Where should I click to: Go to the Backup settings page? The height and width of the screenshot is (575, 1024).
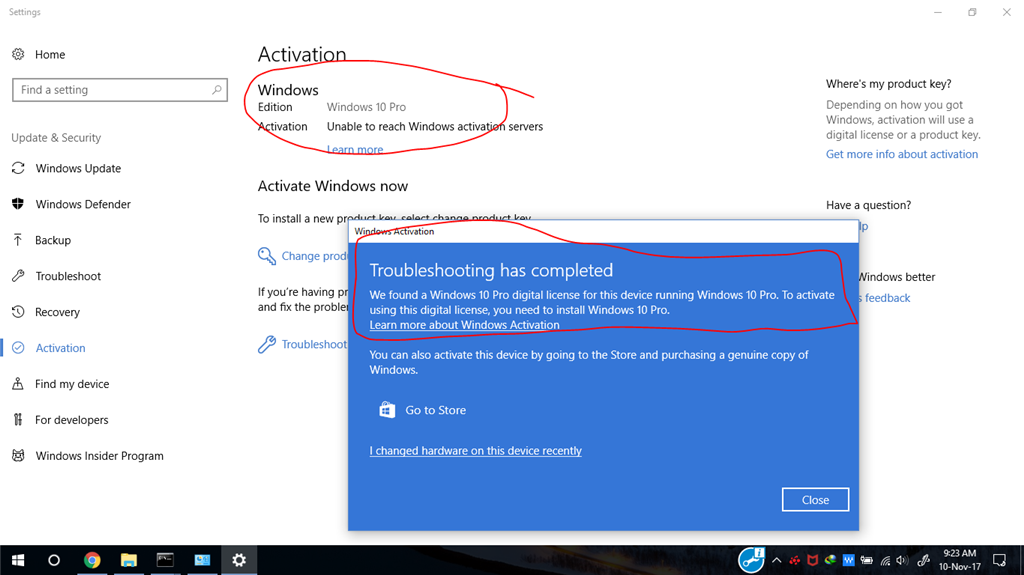coord(53,240)
